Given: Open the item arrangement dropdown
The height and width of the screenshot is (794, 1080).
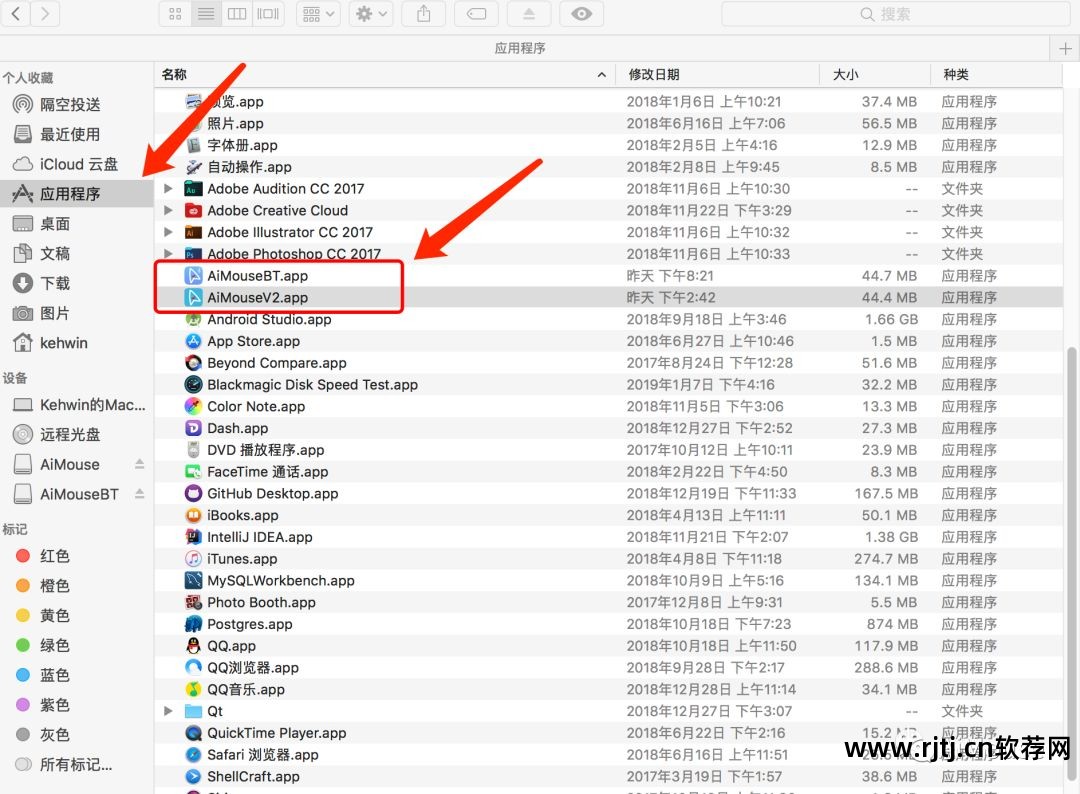Looking at the screenshot, I should coord(318,14).
